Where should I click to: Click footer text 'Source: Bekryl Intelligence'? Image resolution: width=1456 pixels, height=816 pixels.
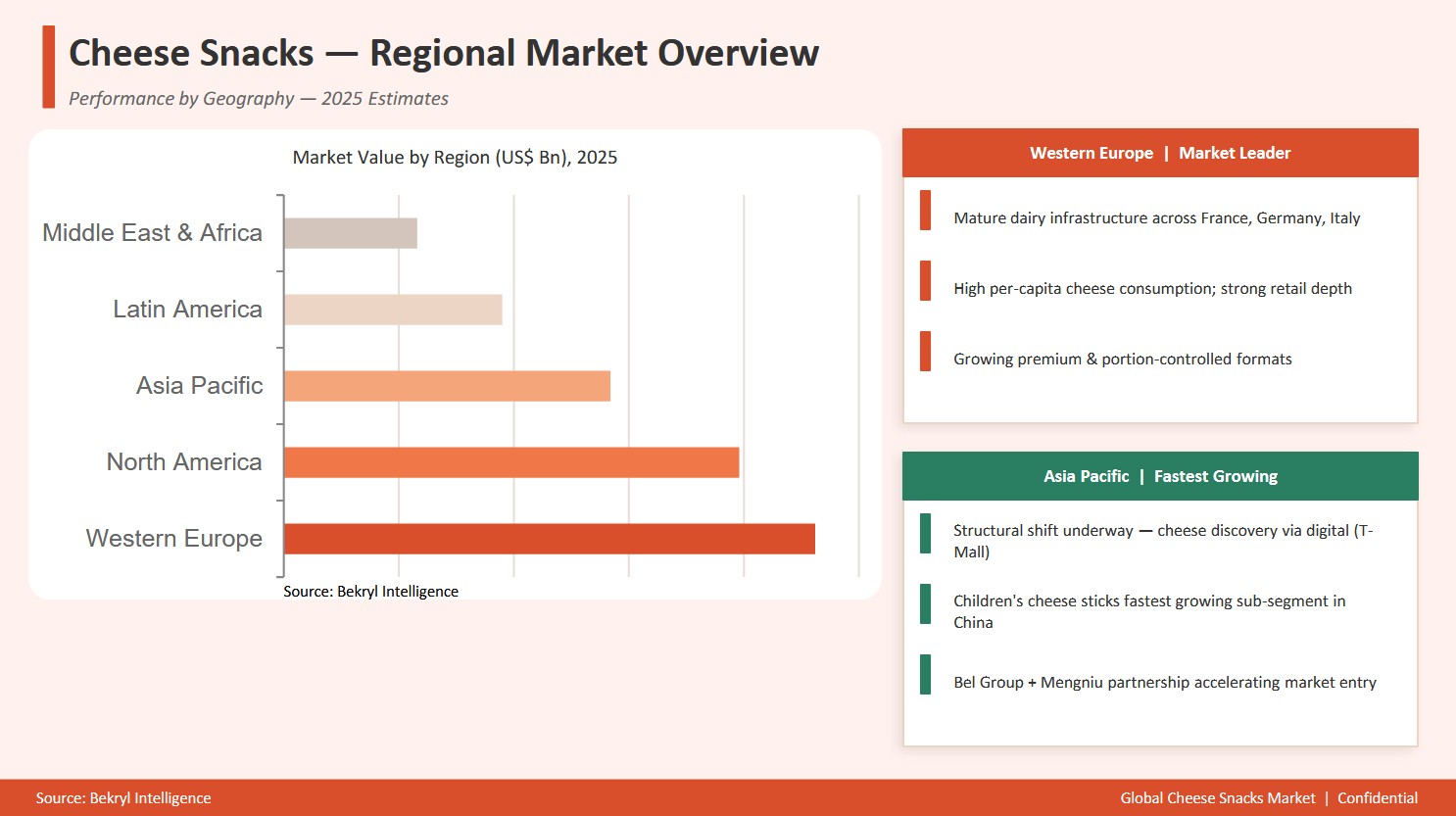123,798
